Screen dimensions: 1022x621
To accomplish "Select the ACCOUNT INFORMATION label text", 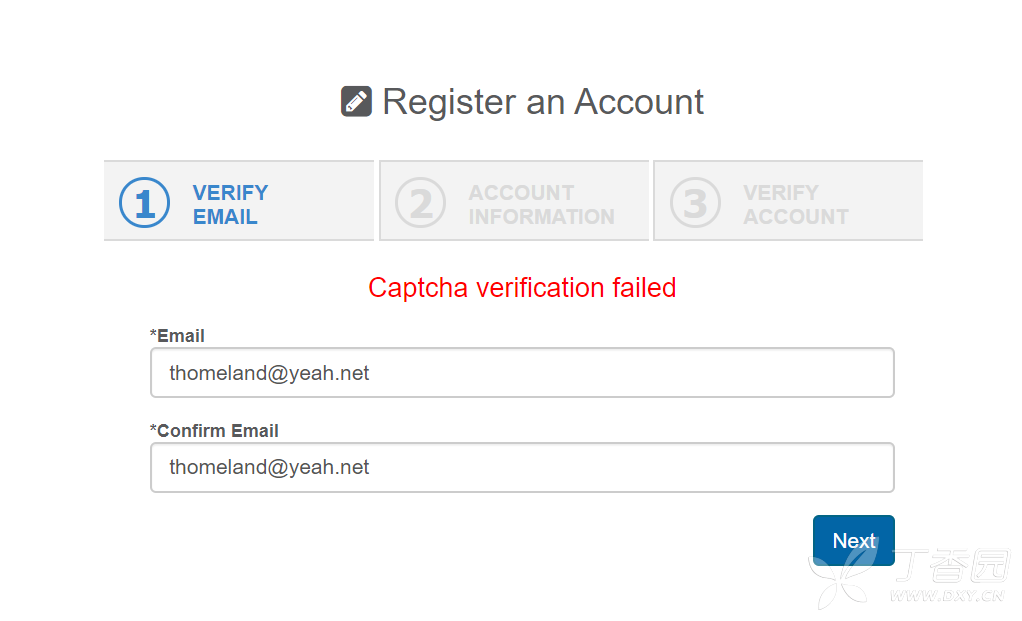I will coord(542,205).
